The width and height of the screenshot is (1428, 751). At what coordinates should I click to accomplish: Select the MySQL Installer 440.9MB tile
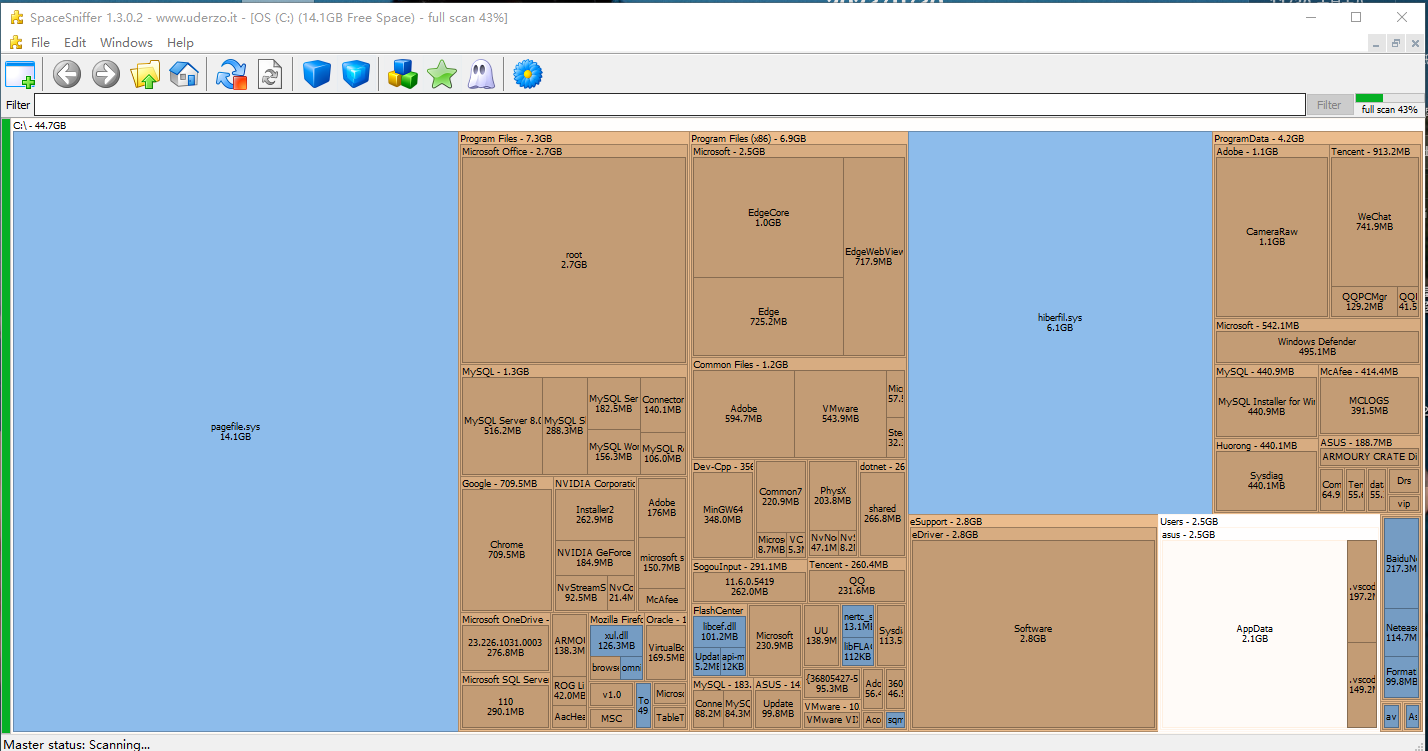(x=1266, y=406)
